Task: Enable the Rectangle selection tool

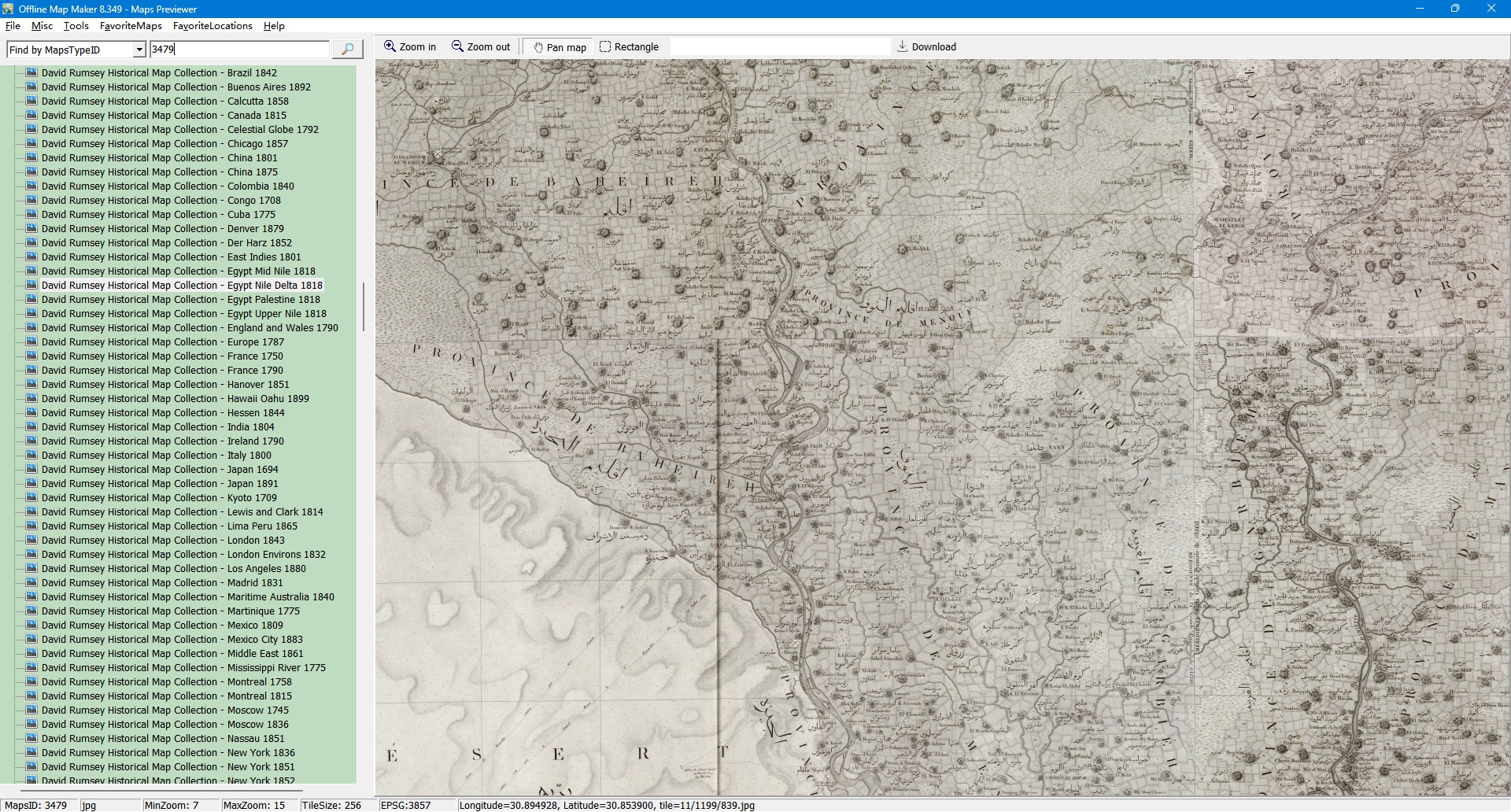Action: [x=629, y=47]
